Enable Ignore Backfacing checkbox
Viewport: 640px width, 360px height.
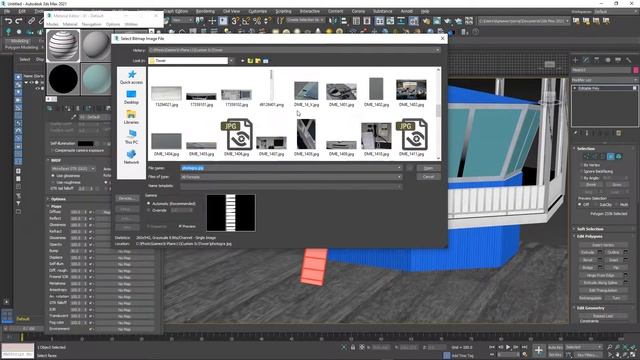(596, 171)
